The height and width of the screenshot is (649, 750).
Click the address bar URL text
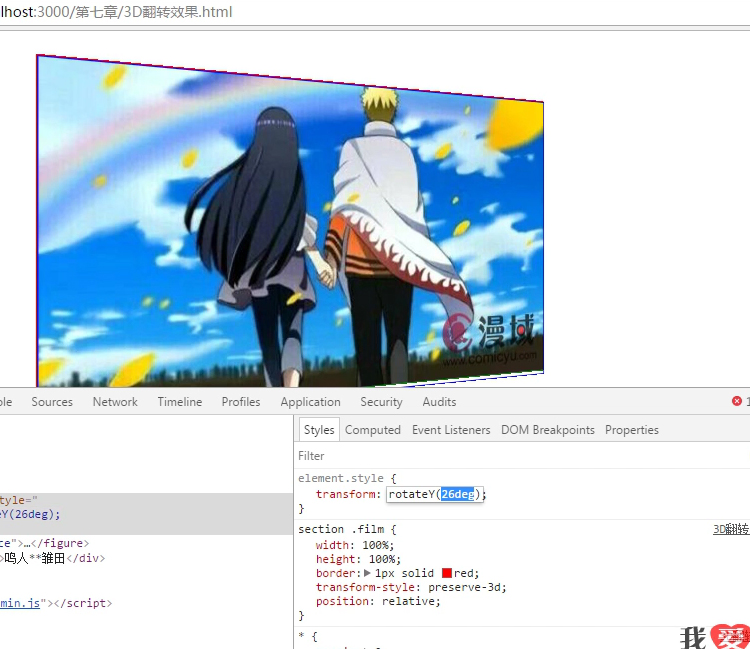(x=116, y=11)
